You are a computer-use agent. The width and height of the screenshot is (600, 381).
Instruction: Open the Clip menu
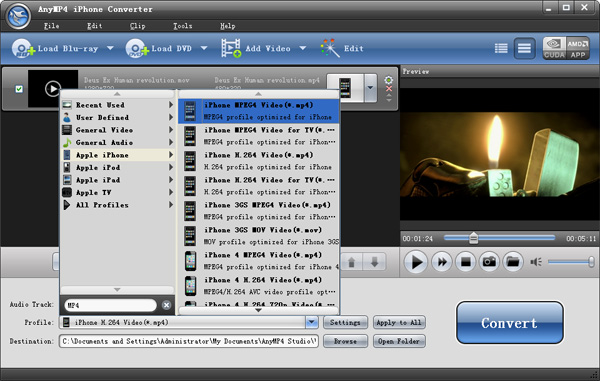(137, 26)
